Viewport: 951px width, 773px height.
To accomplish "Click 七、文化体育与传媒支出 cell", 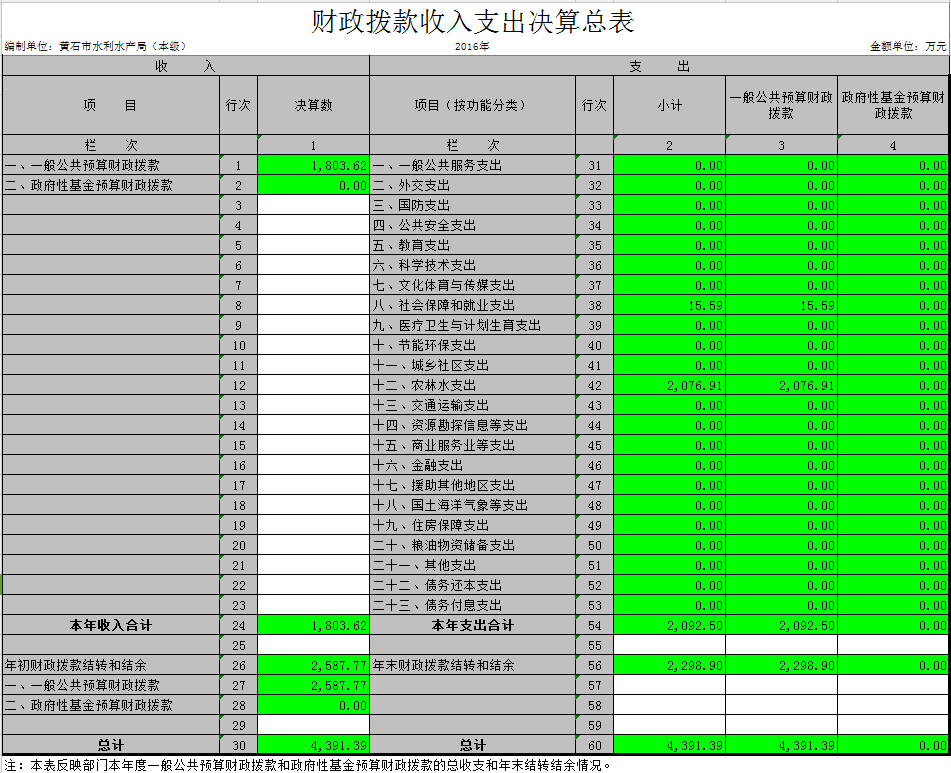I will click(472, 286).
